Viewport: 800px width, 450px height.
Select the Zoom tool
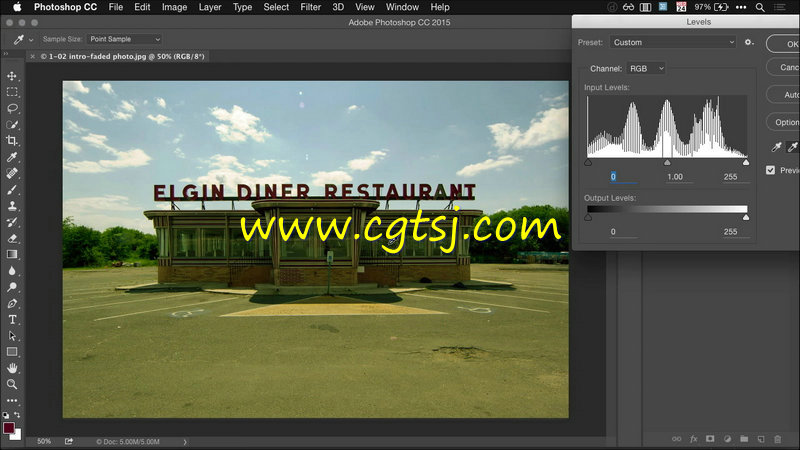(12, 384)
